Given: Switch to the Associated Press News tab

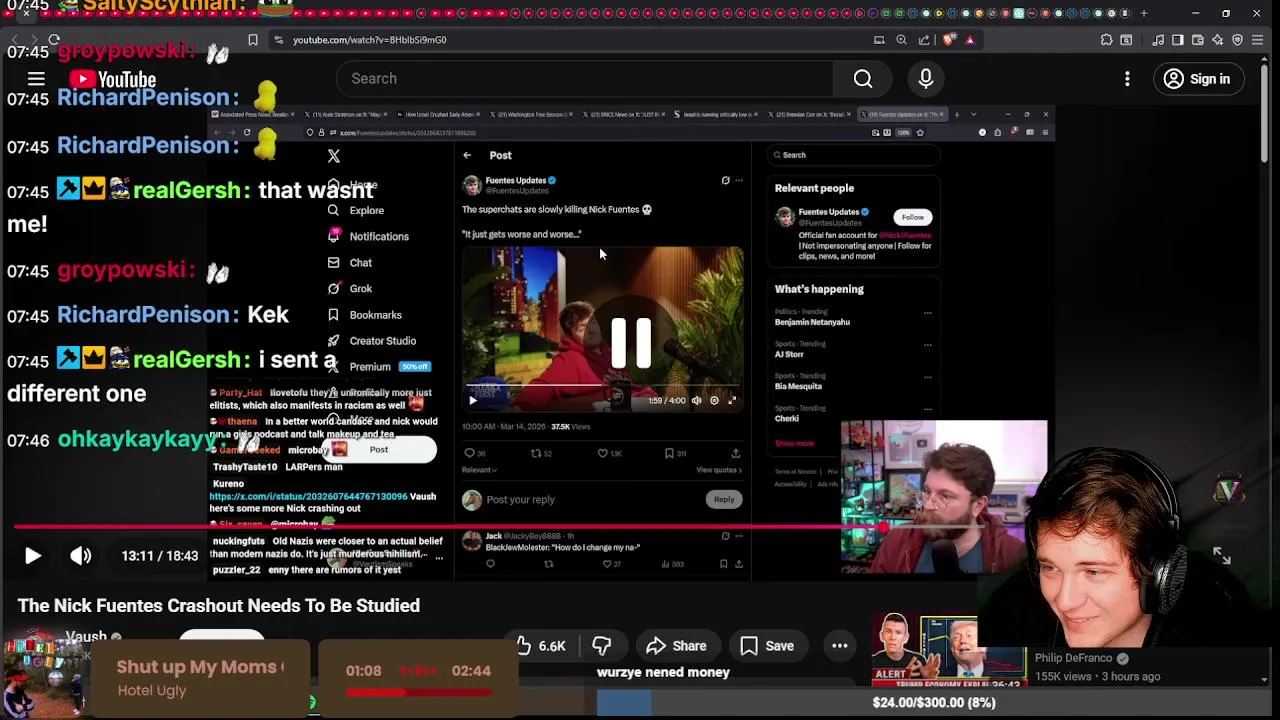Looking at the screenshot, I should [x=252, y=114].
